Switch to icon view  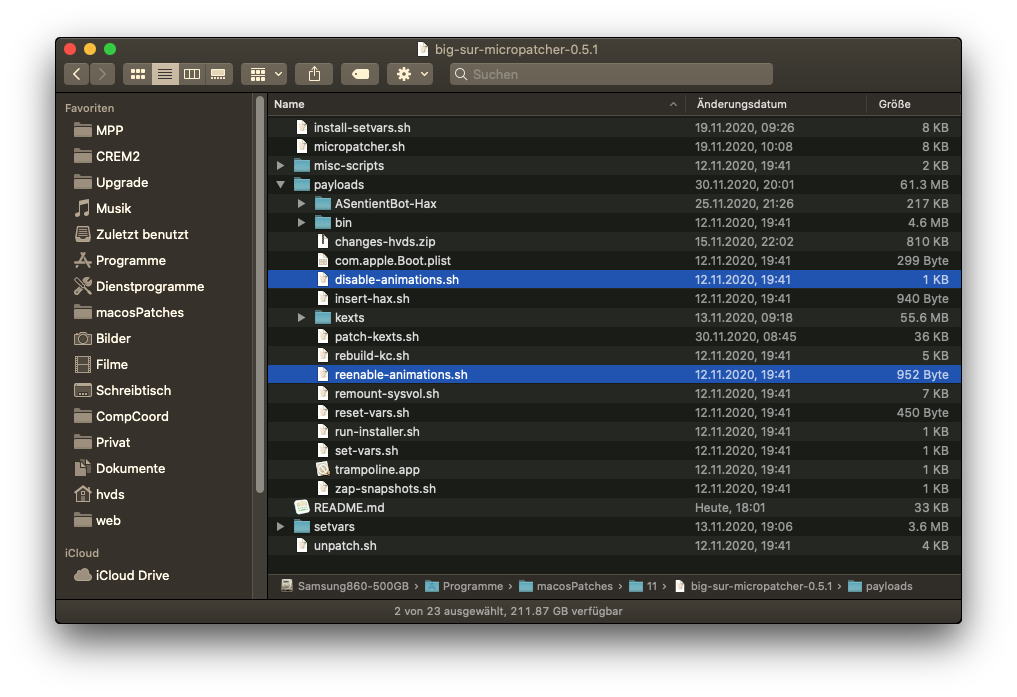tap(138, 74)
